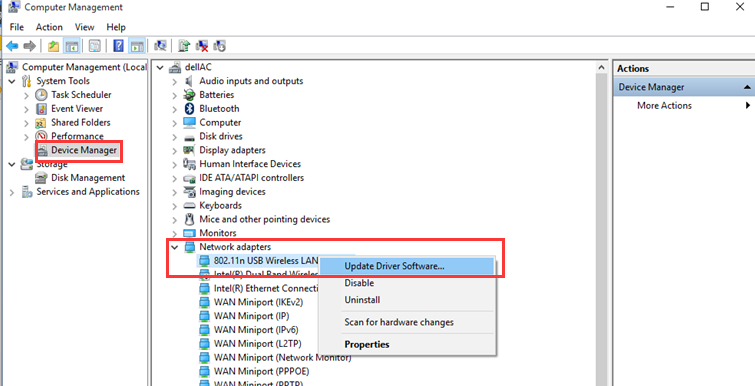Image resolution: width=755 pixels, height=386 pixels.
Task: Click the Update Driver Software toolbar icon
Action: [184, 46]
